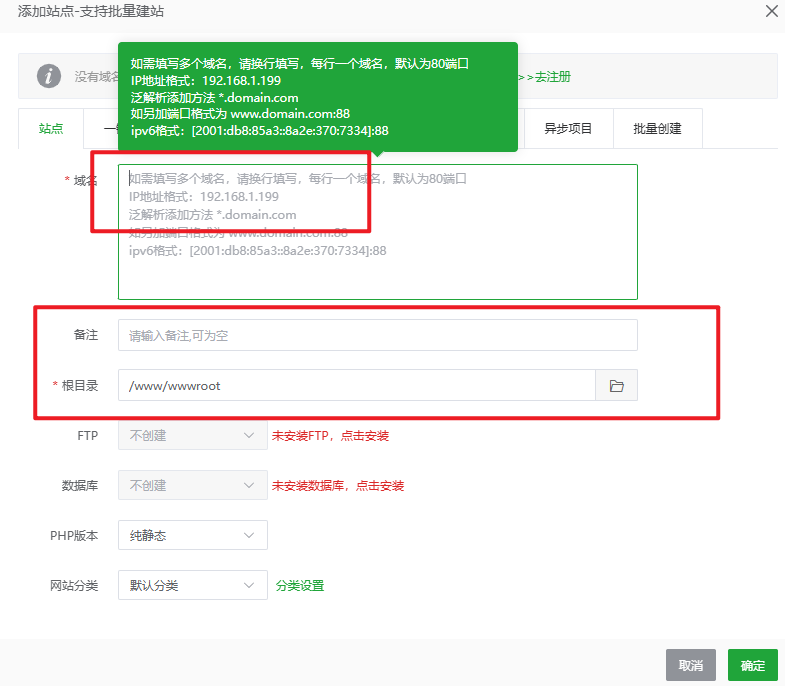Open 分类设置 category settings link
785x686 pixels.
click(x=300, y=585)
